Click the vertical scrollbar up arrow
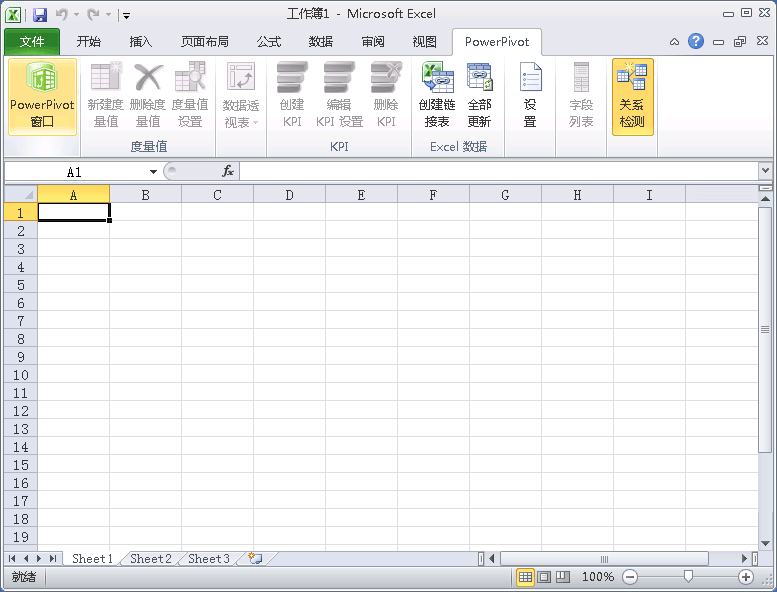This screenshot has width=777, height=592. point(765,199)
